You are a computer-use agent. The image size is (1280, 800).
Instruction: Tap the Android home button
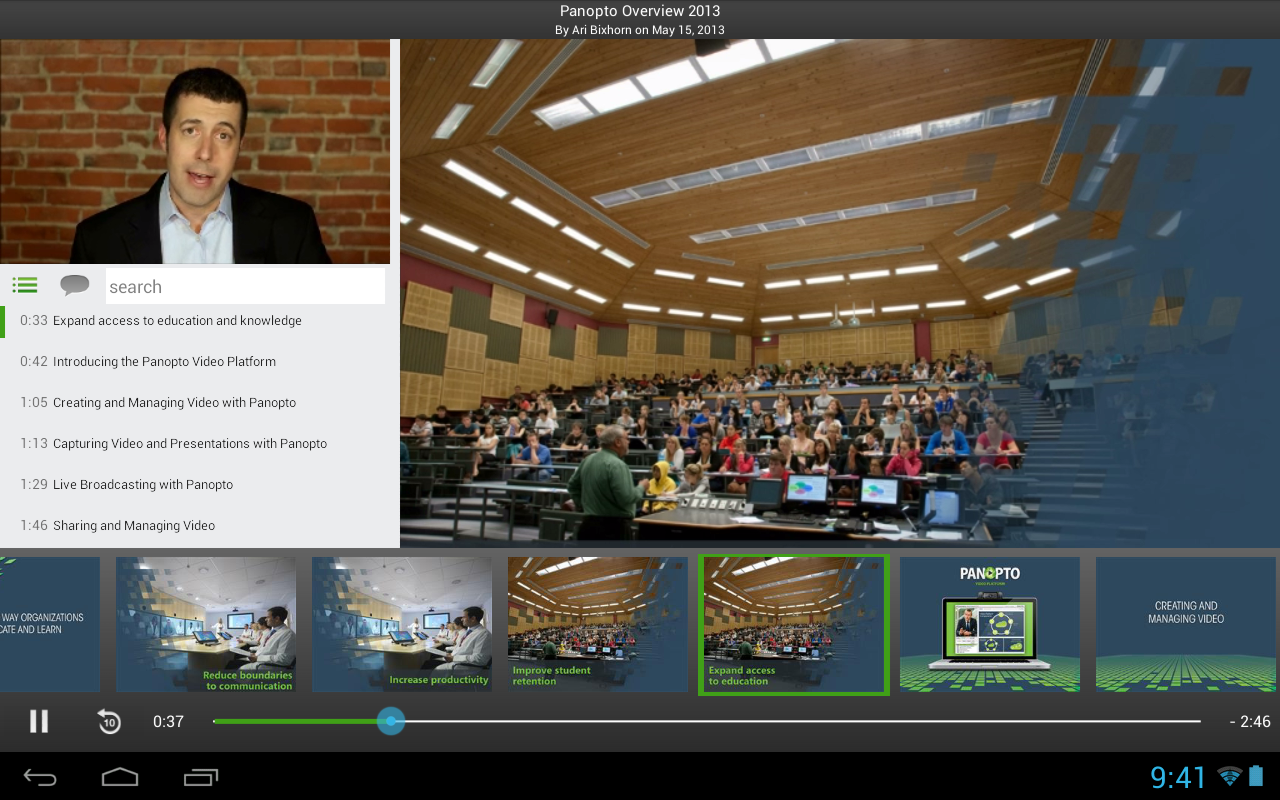click(120, 777)
